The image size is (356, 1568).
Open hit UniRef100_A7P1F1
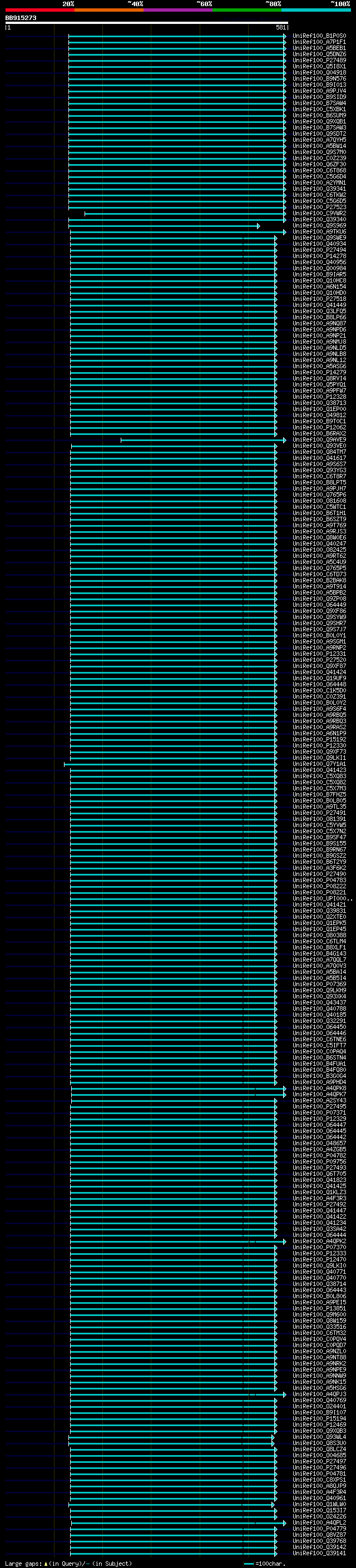(319, 42)
